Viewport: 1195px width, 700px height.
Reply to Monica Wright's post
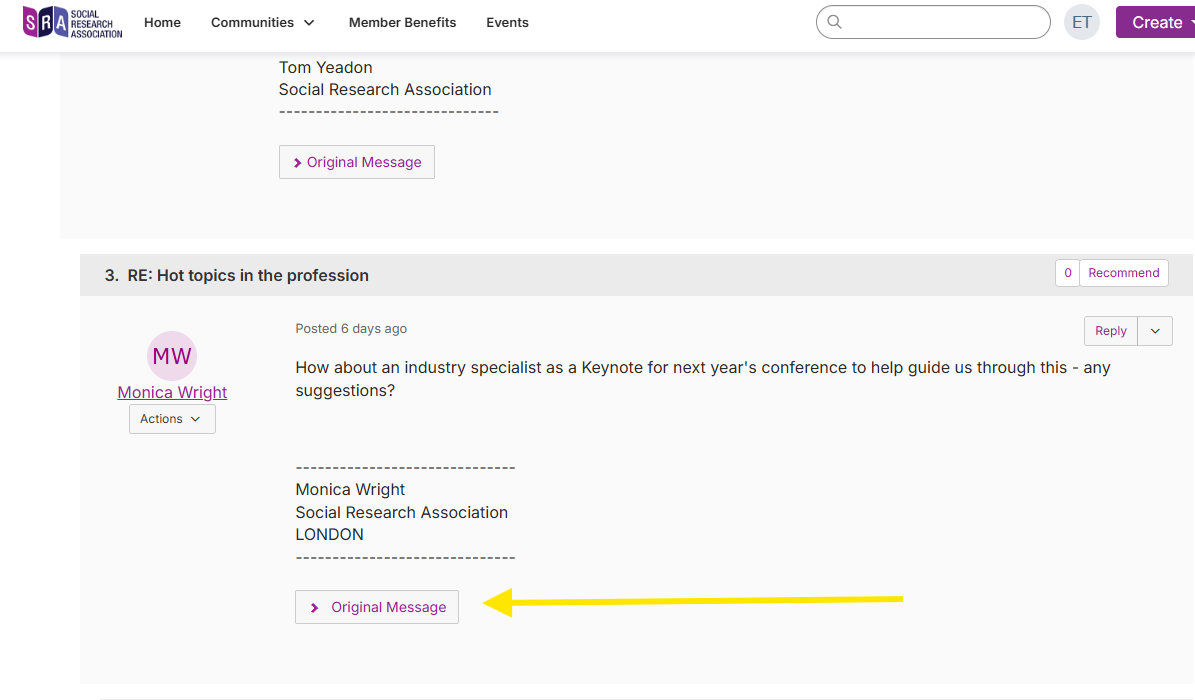click(1110, 331)
